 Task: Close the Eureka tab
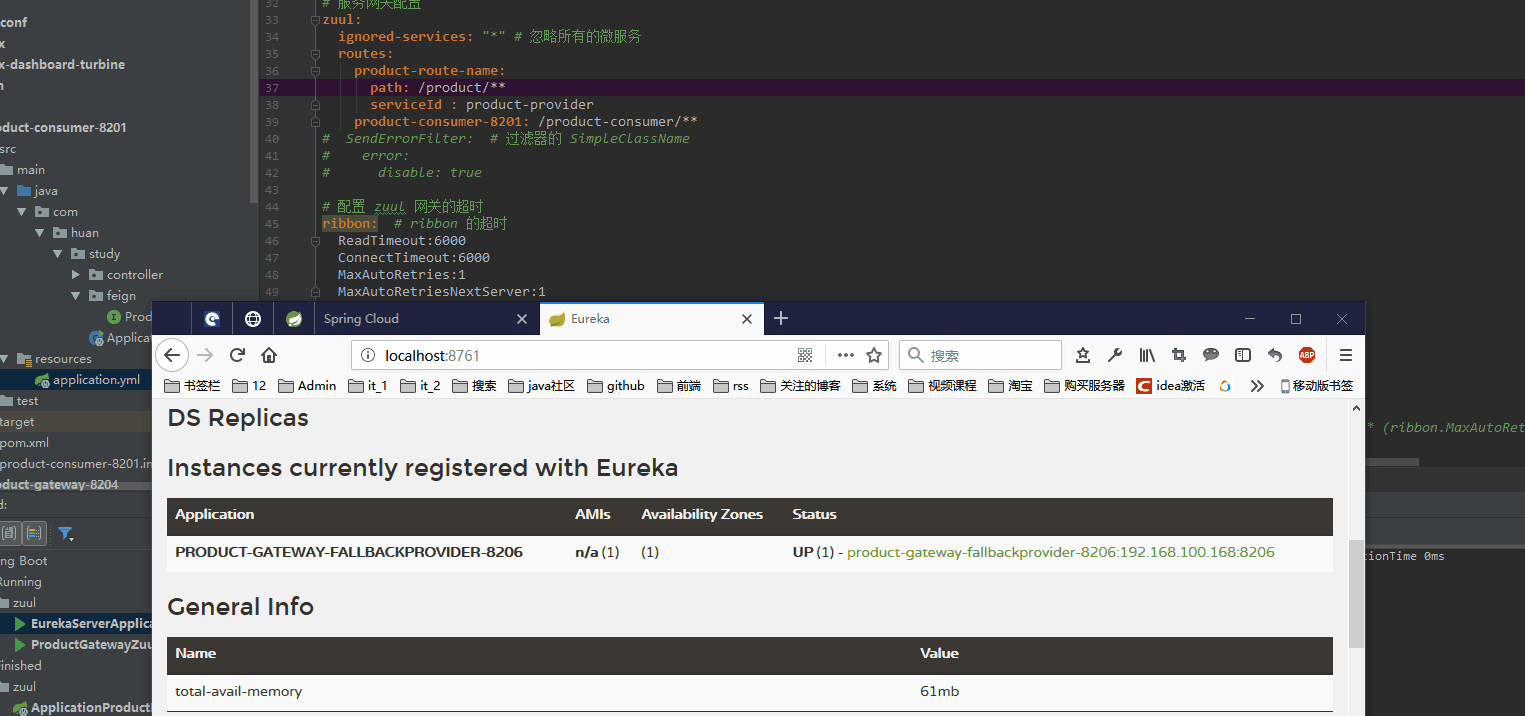[x=747, y=319]
